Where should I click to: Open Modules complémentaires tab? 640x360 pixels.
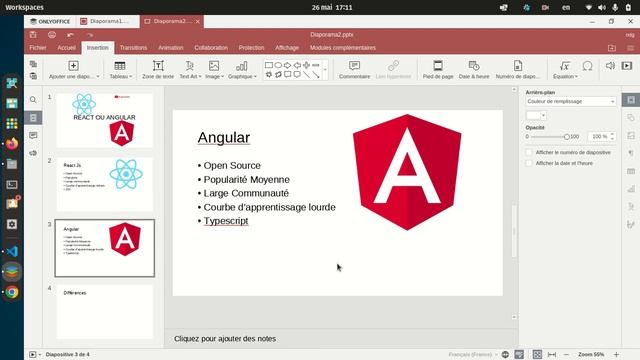[343, 48]
